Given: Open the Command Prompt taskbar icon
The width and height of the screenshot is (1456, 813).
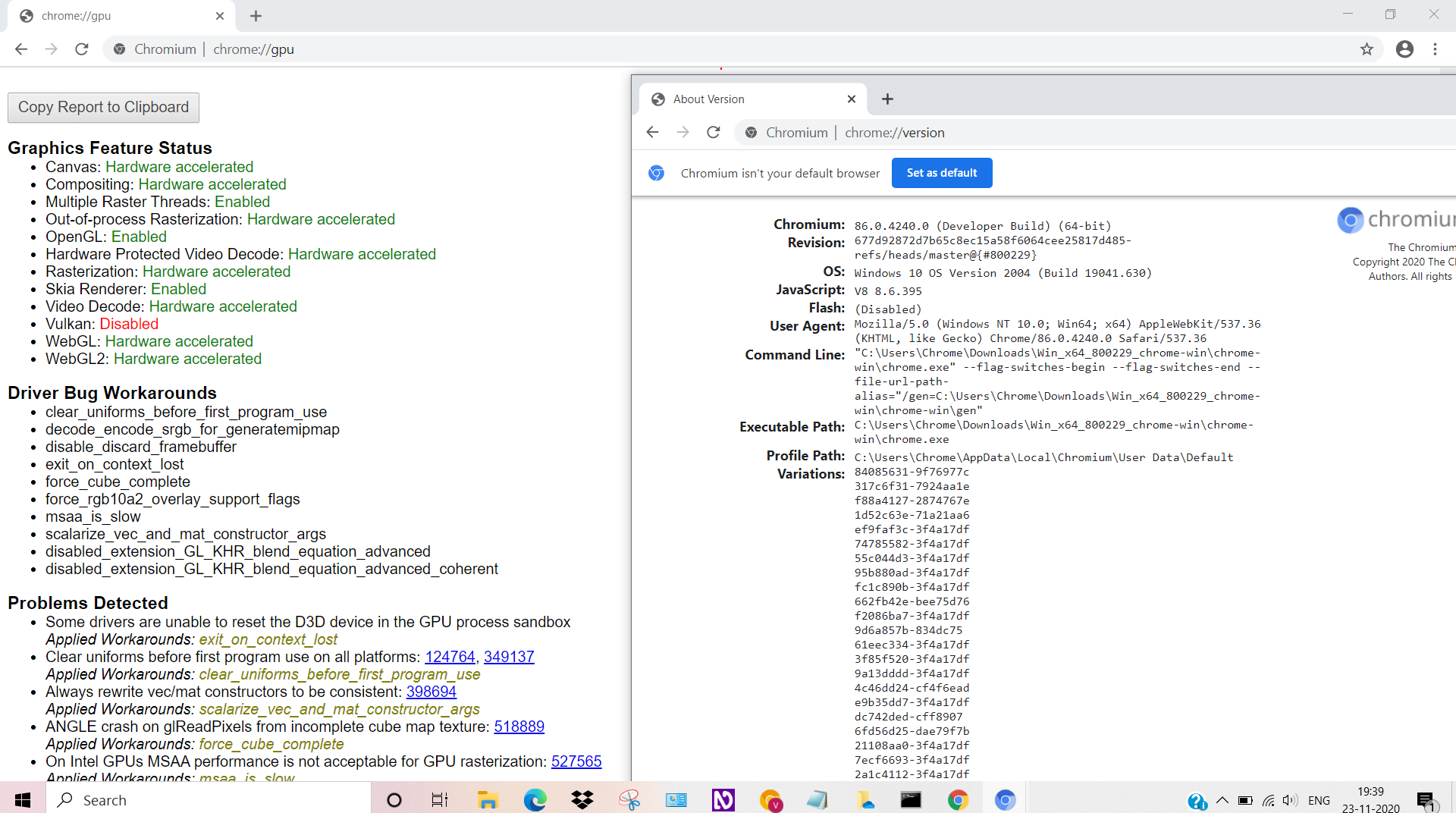Looking at the screenshot, I should coord(911,800).
